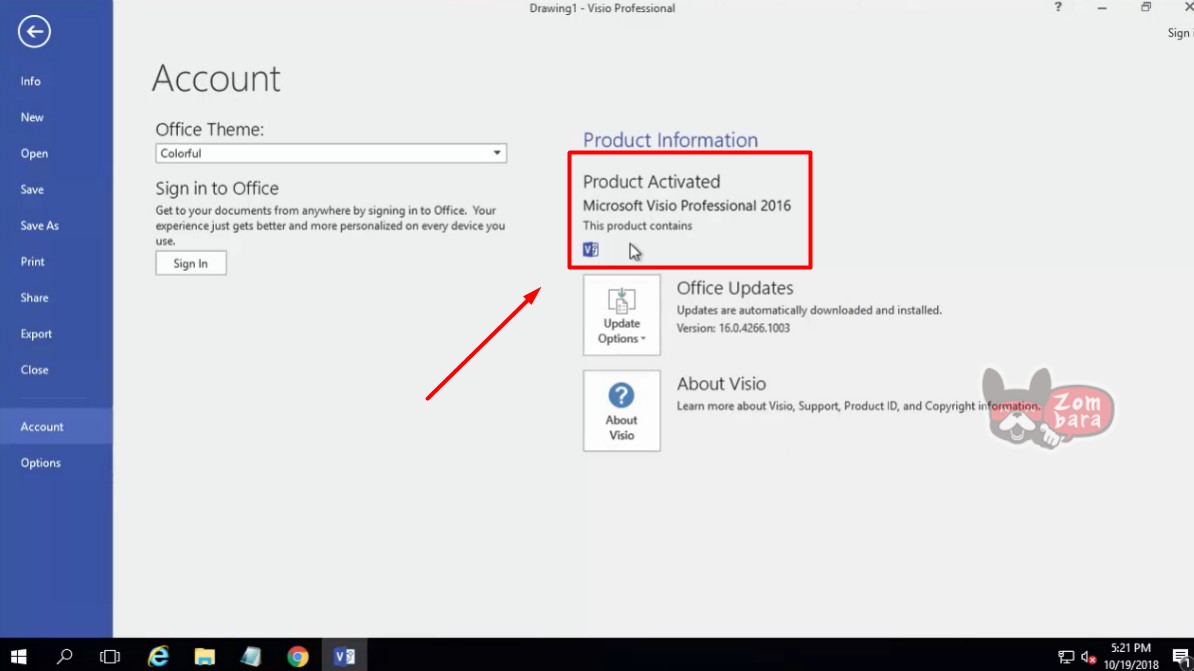Screen dimensions: 1194x671
Task: Click the Visio taskbar icon
Action: pyautogui.click(x=344, y=656)
